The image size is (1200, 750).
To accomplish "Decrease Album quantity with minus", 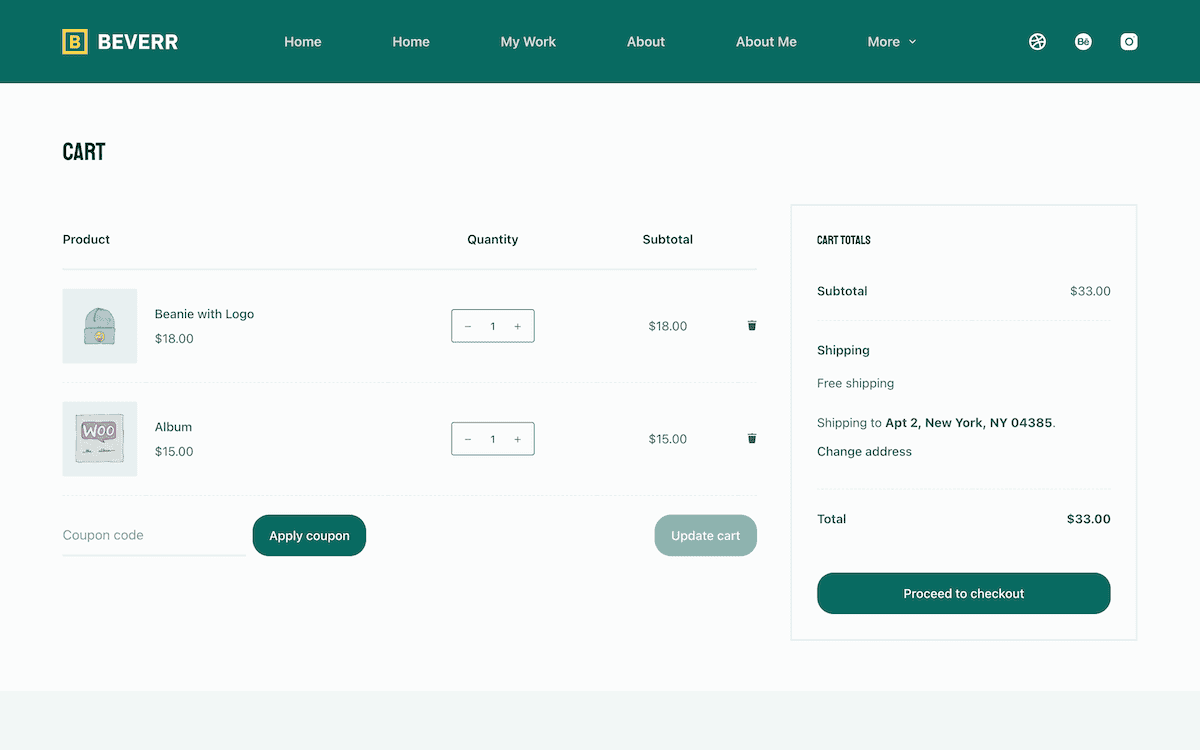I will click(x=468, y=439).
